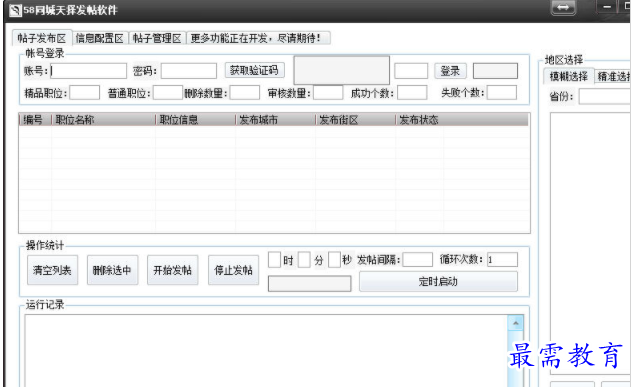Click the 时 hour input box
Viewport: 631px width, 387px height.
[x=274, y=259]
